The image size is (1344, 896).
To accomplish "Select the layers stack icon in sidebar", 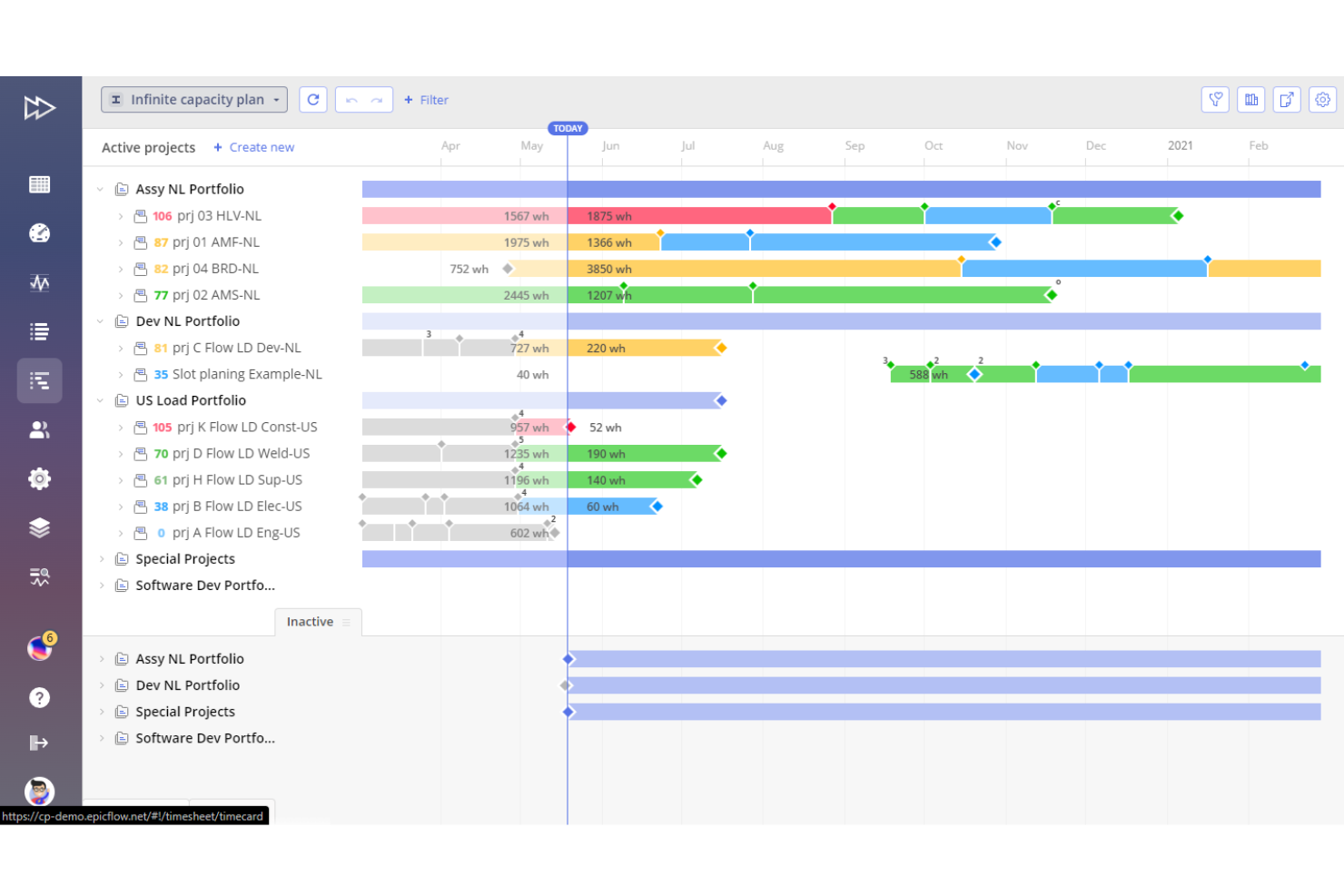I will 39,527.
